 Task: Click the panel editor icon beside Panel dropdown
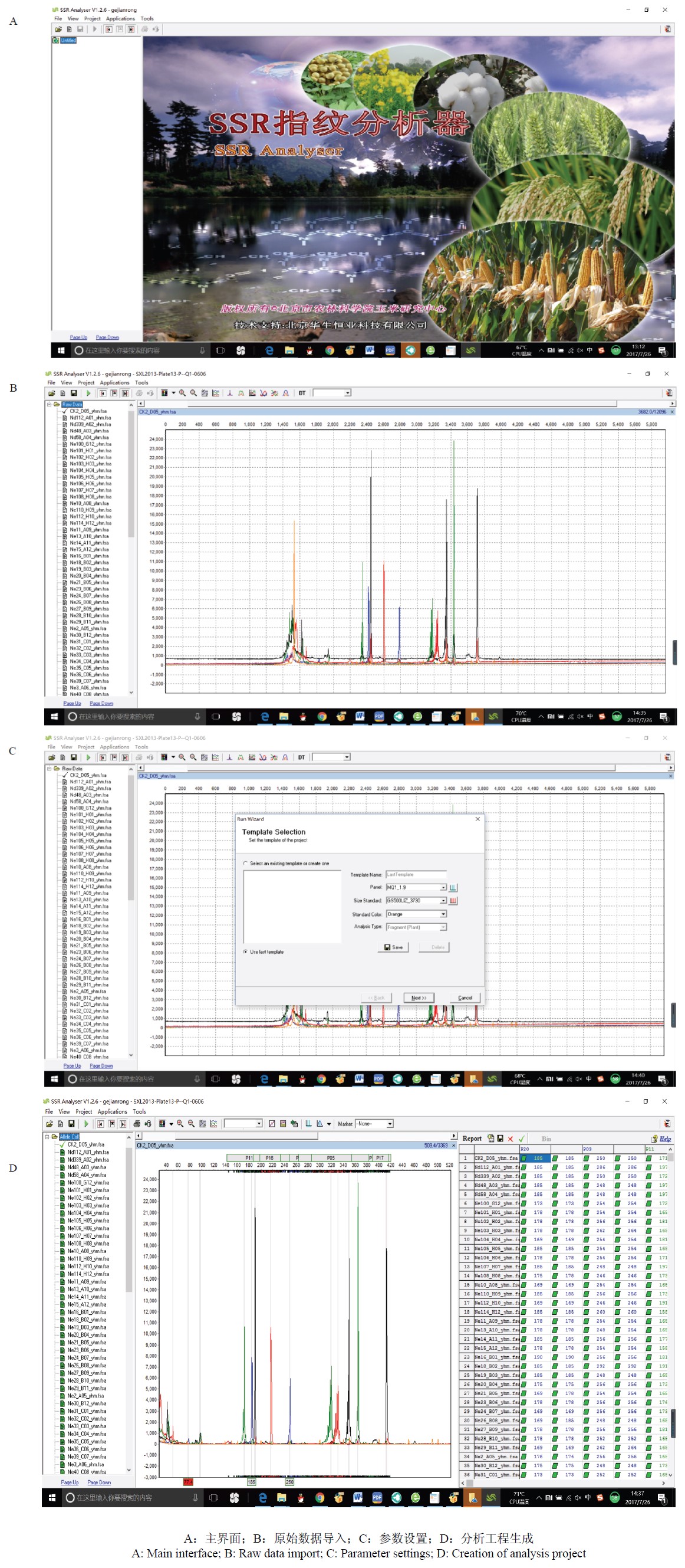pyautogui.click(x=453, y=887)
